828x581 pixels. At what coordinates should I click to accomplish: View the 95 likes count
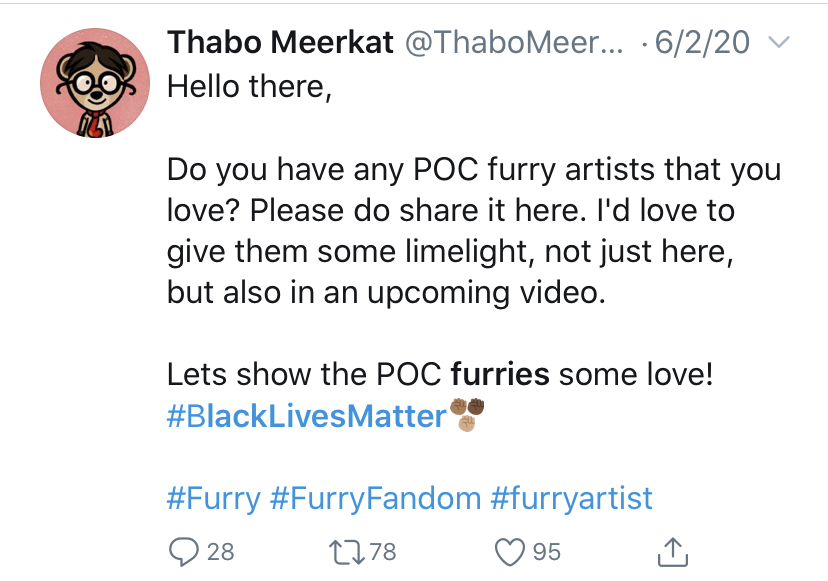point(547,552)
